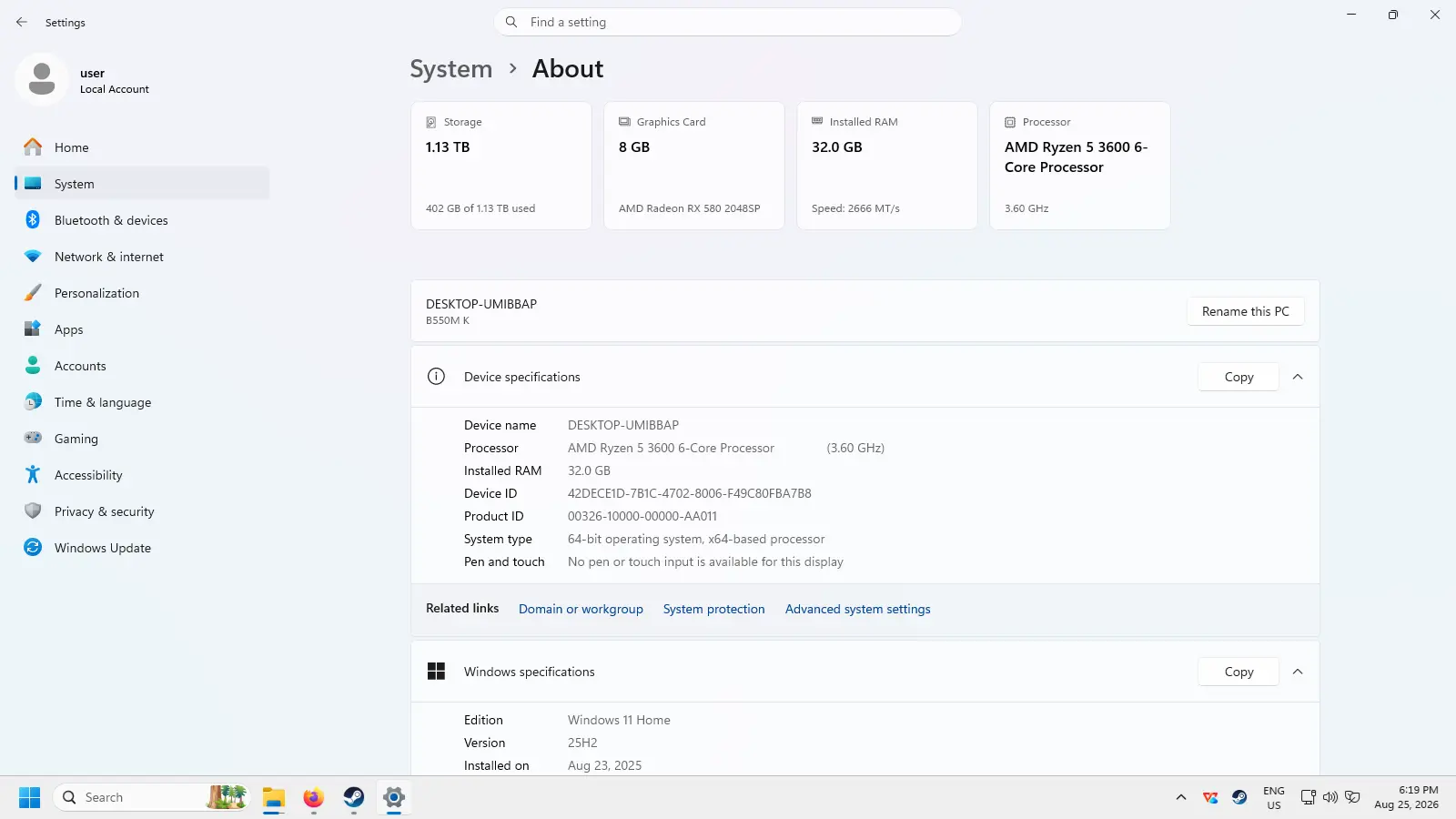Viewport: 1456px width, 819px height.
Task: Click the Bluetooth icon in the sidebar
Action: (33, 219)
